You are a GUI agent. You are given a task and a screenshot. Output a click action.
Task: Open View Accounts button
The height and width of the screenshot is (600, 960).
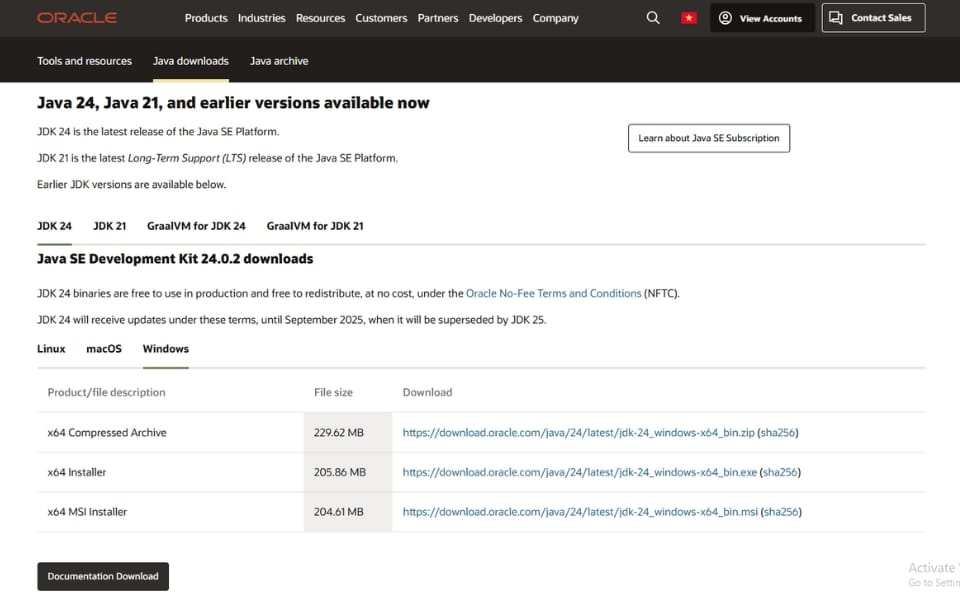761,18
